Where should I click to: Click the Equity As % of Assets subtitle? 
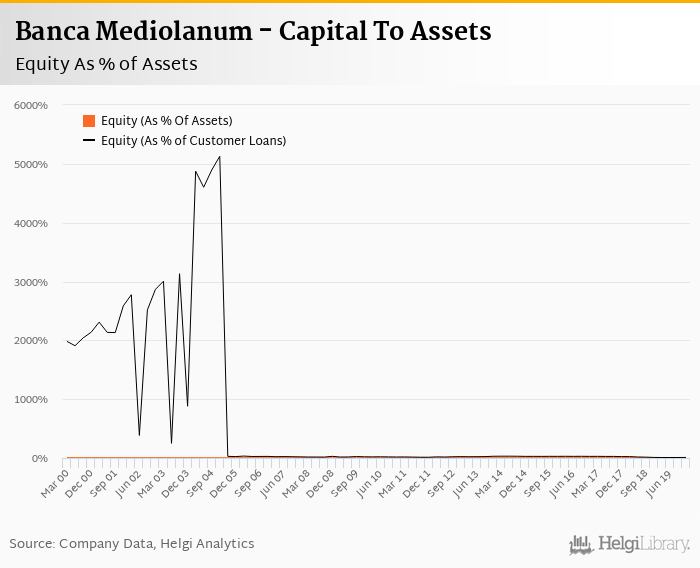(x=106, y=64)
